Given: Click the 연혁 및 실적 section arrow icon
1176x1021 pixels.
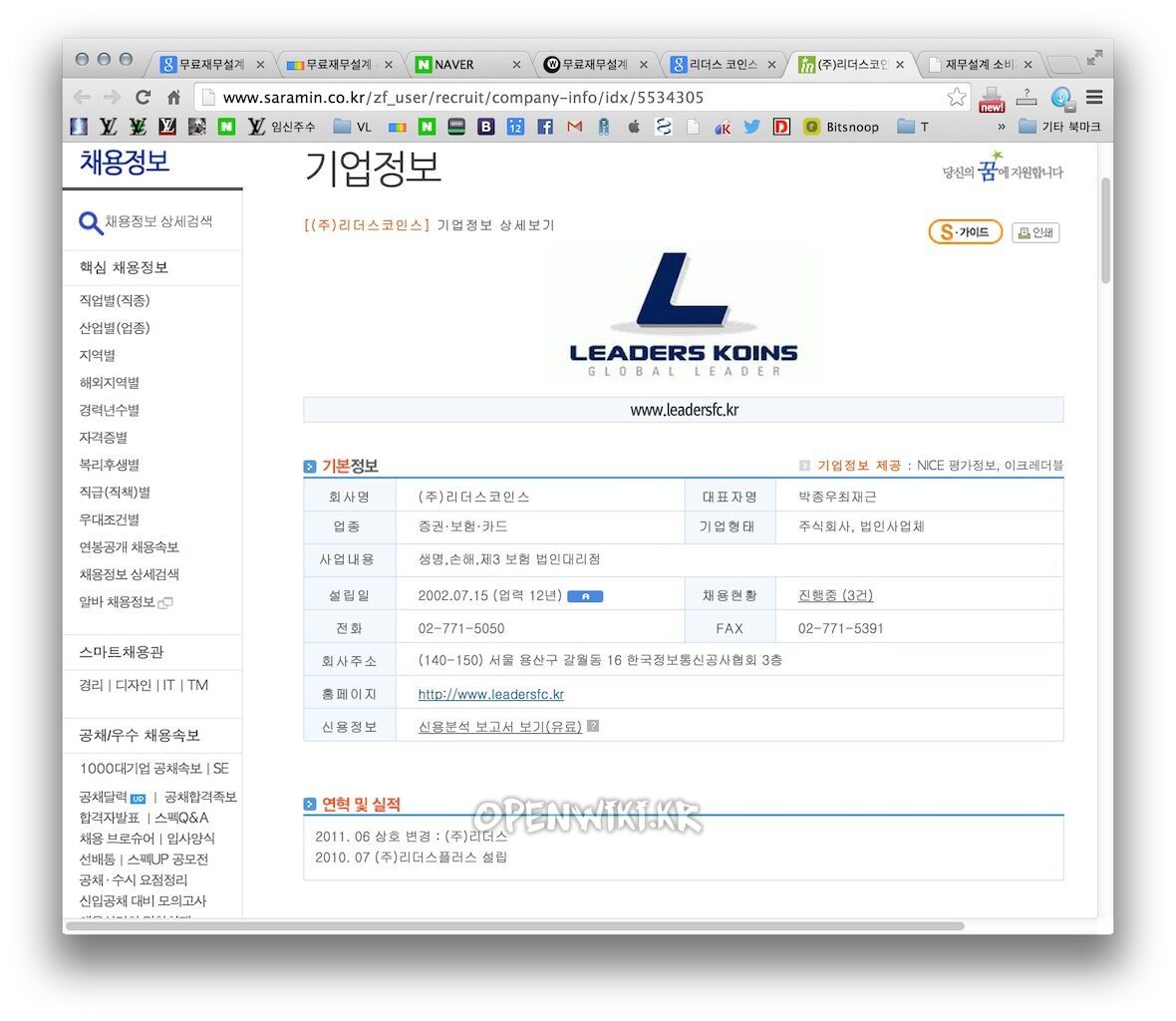Looking at the screenshot, I should [310, 805].
